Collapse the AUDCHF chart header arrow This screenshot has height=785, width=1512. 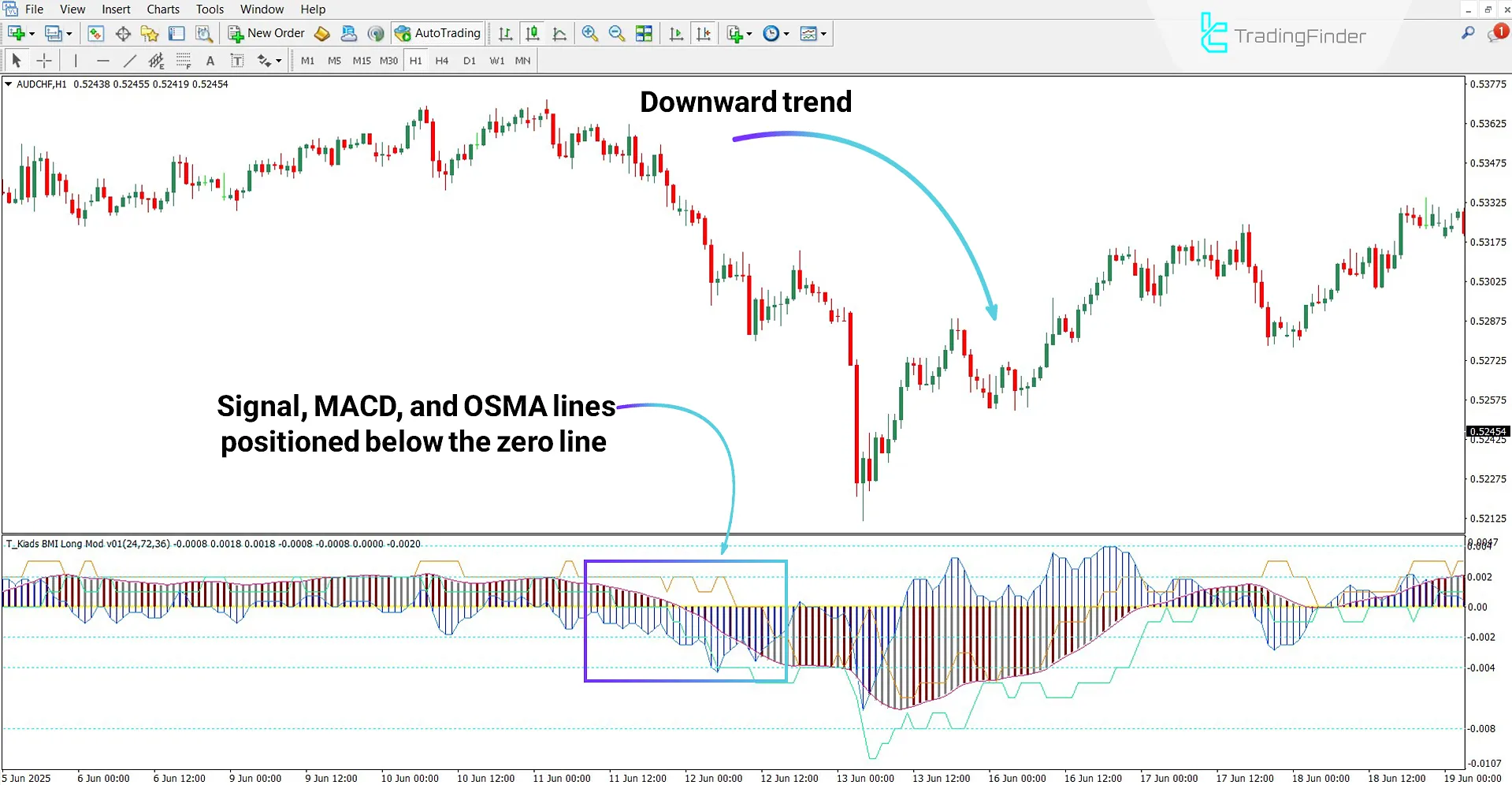(9, 84)
